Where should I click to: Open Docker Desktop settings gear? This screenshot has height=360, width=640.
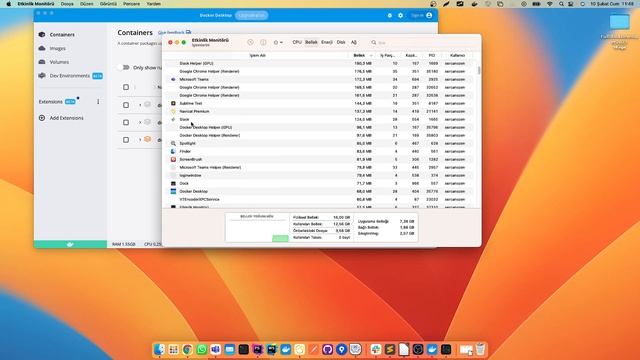coord(400,16)
